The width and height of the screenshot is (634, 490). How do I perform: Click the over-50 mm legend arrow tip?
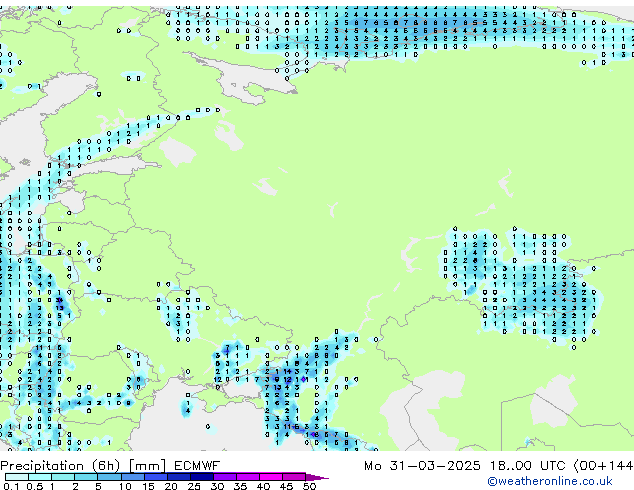[317, 478]
